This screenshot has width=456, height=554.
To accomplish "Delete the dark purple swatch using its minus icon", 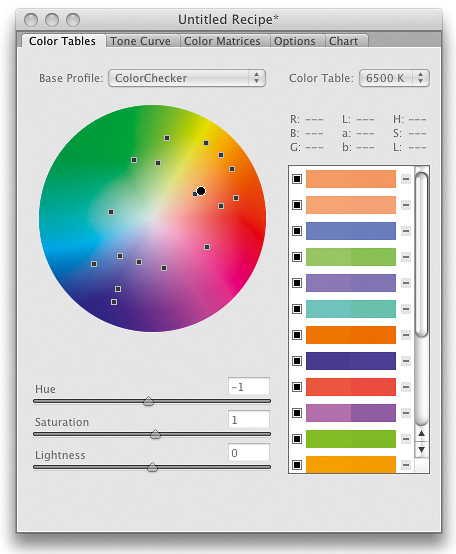I will click(406, 361).
